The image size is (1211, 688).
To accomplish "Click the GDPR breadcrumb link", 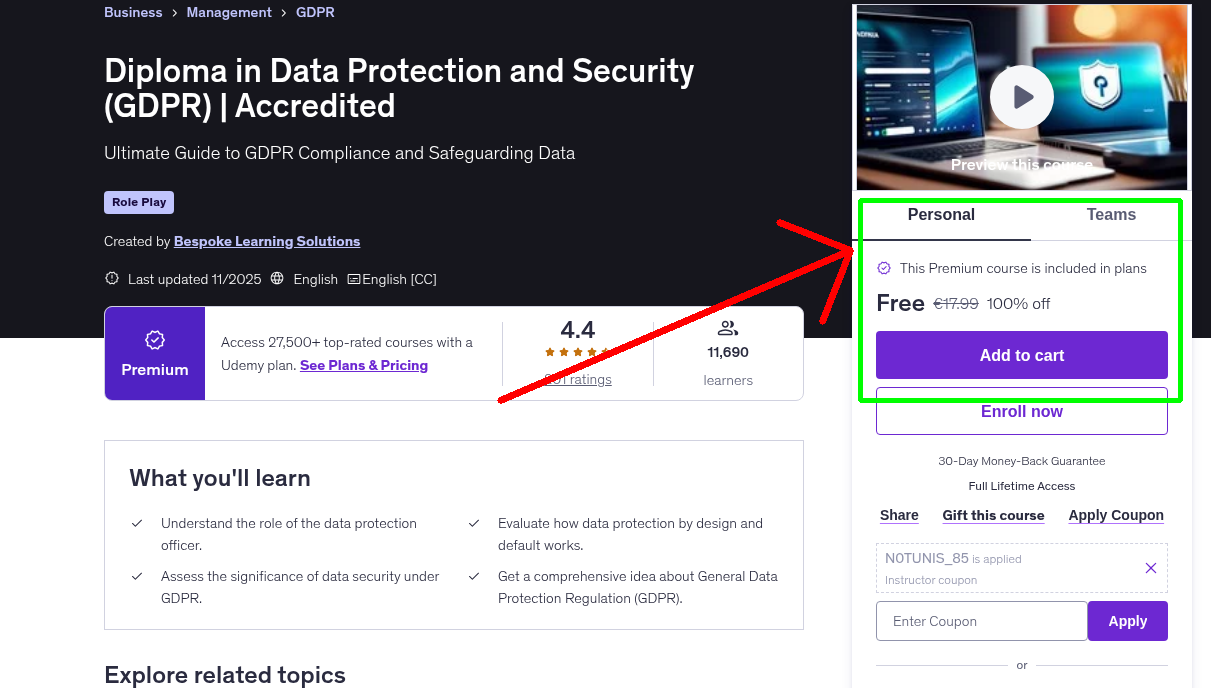I will pyautogui.click(x=315, y=12).
